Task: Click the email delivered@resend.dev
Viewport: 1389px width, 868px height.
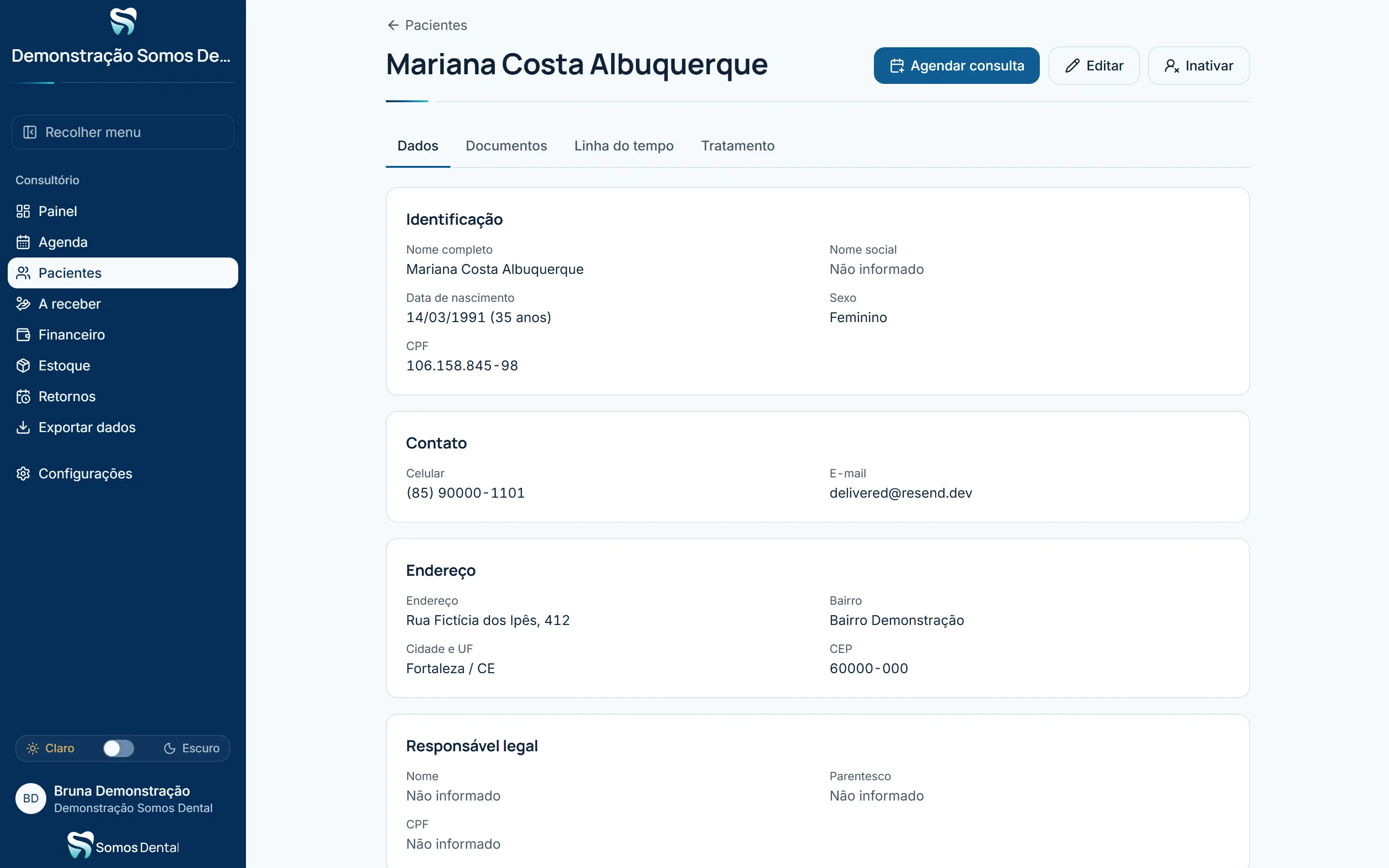Action: 900,493
